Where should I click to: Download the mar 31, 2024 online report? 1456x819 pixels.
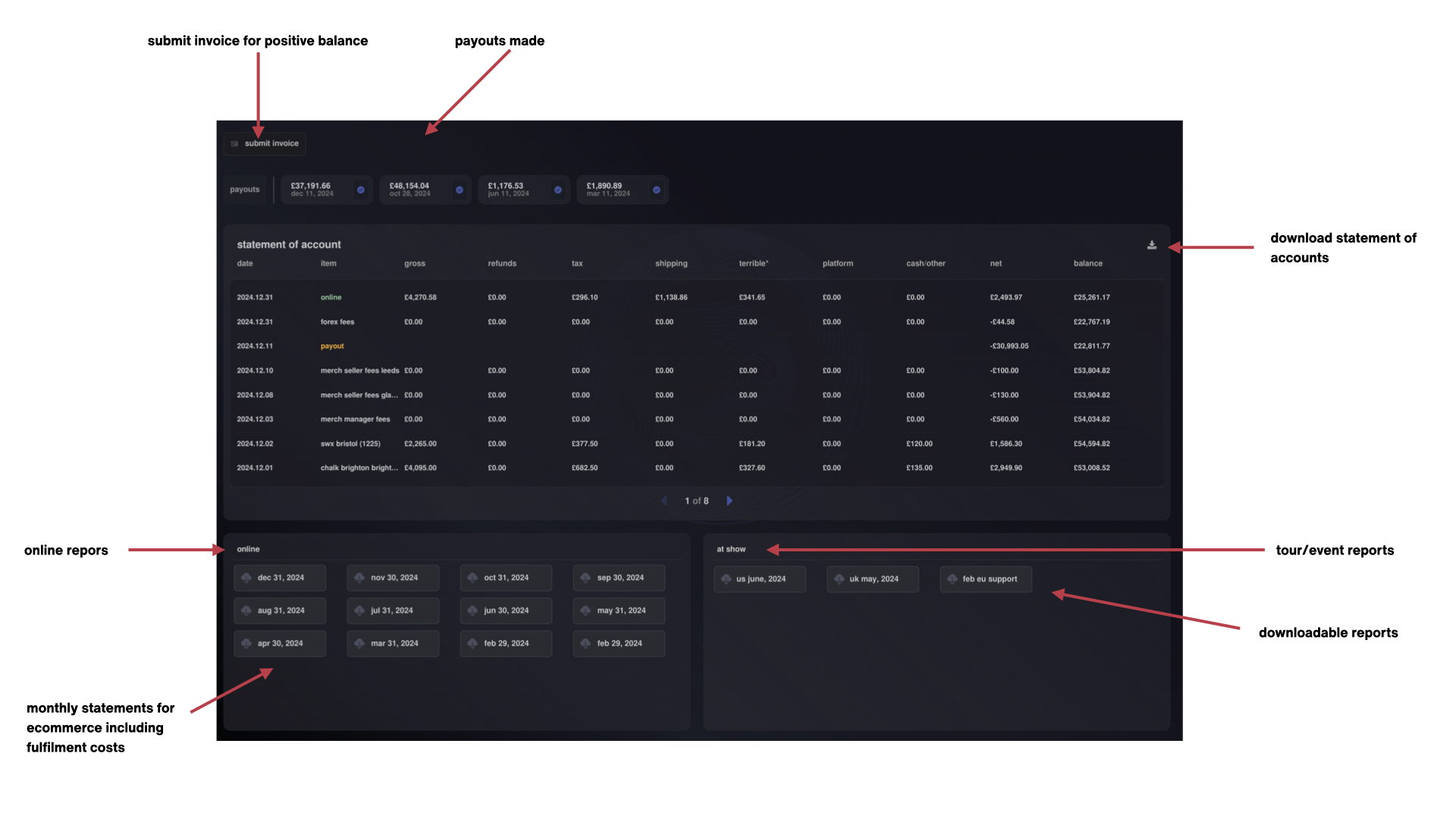393,643
